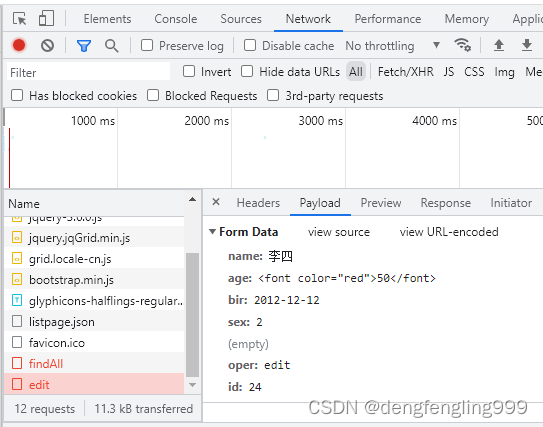Show the Initiator tab
The image size is (543, 427).
coord(511,203)
